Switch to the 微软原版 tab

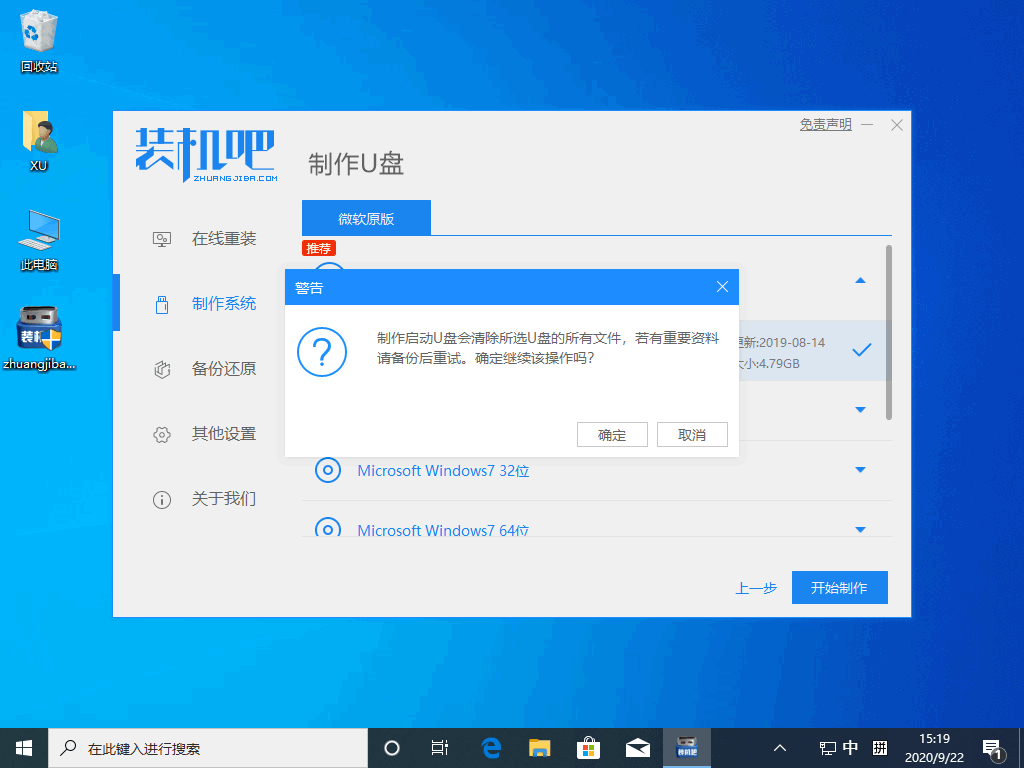click(366, 216)
